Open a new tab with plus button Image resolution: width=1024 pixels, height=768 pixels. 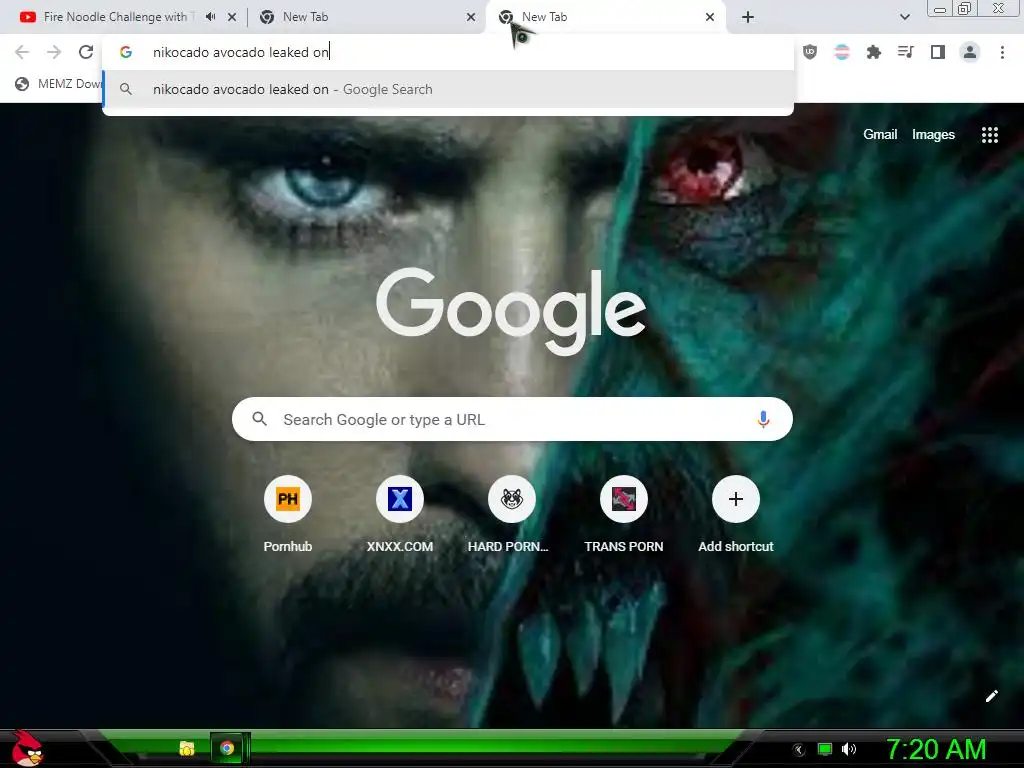coord(748,17)
